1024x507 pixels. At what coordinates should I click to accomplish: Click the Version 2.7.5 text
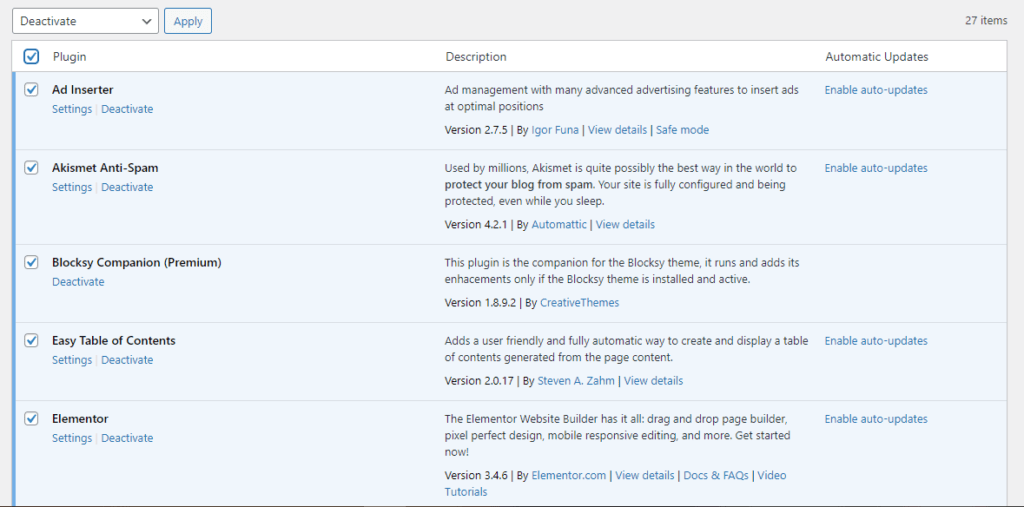coord(476,130)
